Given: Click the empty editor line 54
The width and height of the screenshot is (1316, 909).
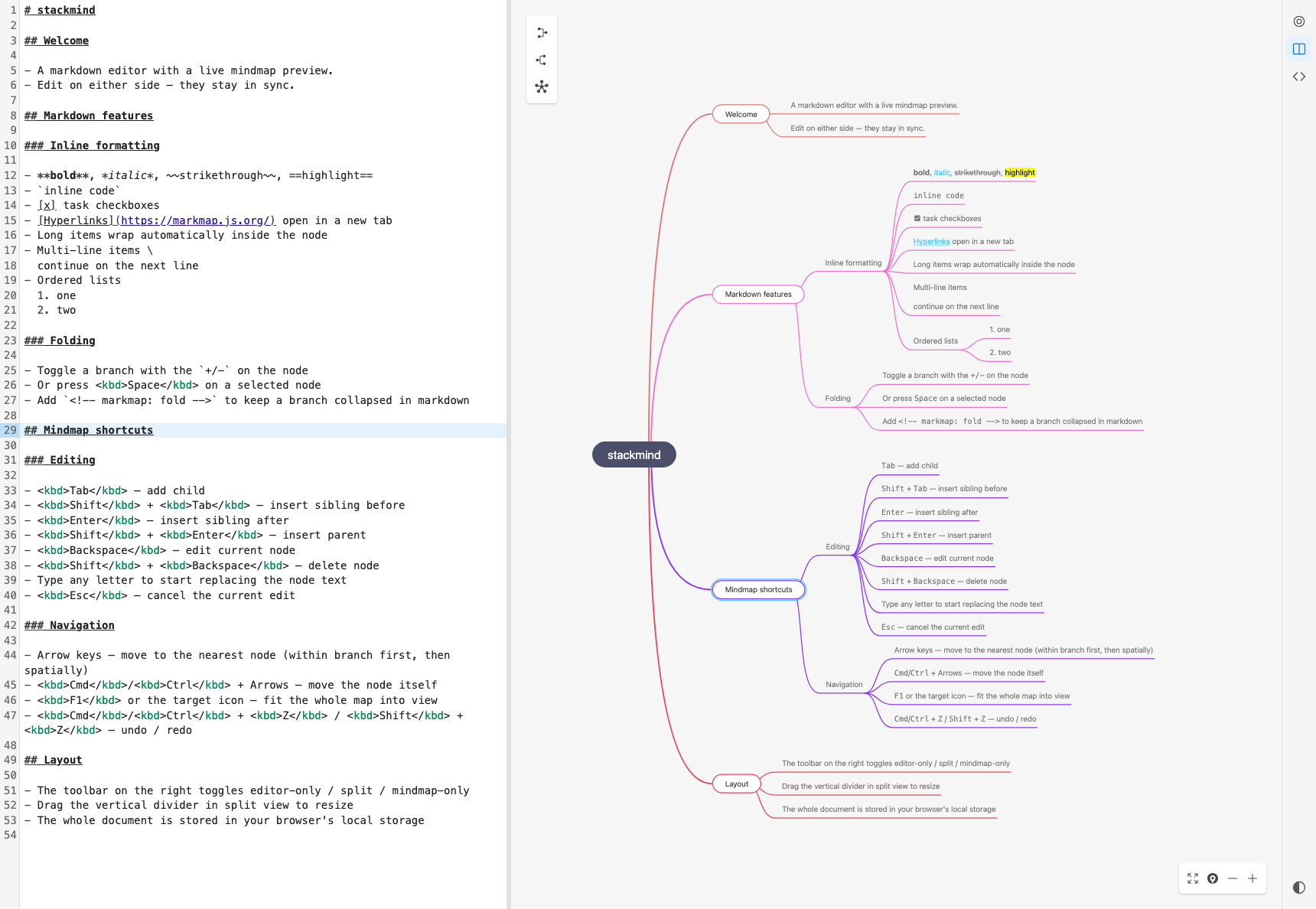Looking at the screenshot, I should coord(262,835).
